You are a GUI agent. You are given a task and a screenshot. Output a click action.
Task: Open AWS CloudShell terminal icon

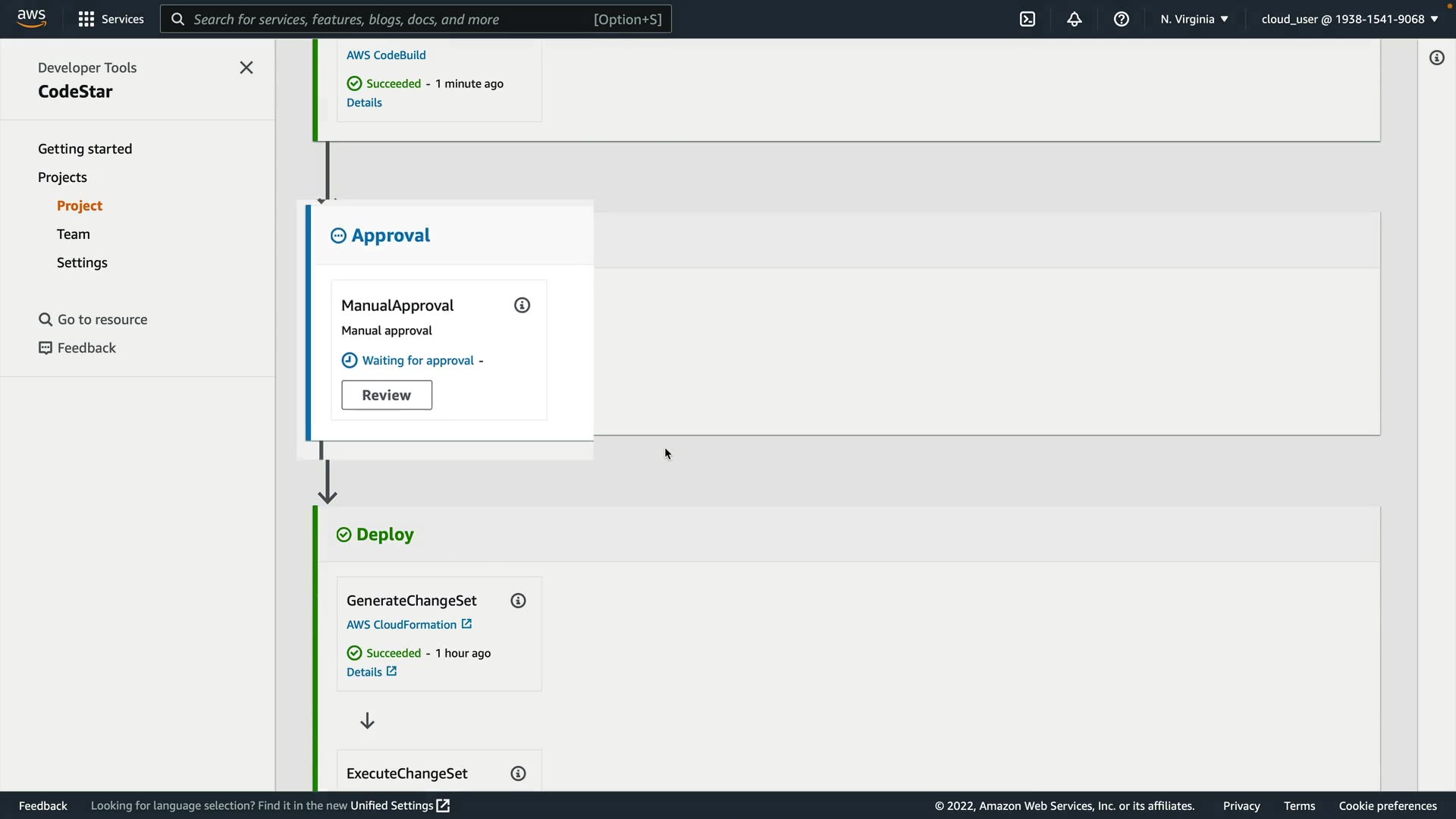pos(1027,19)
